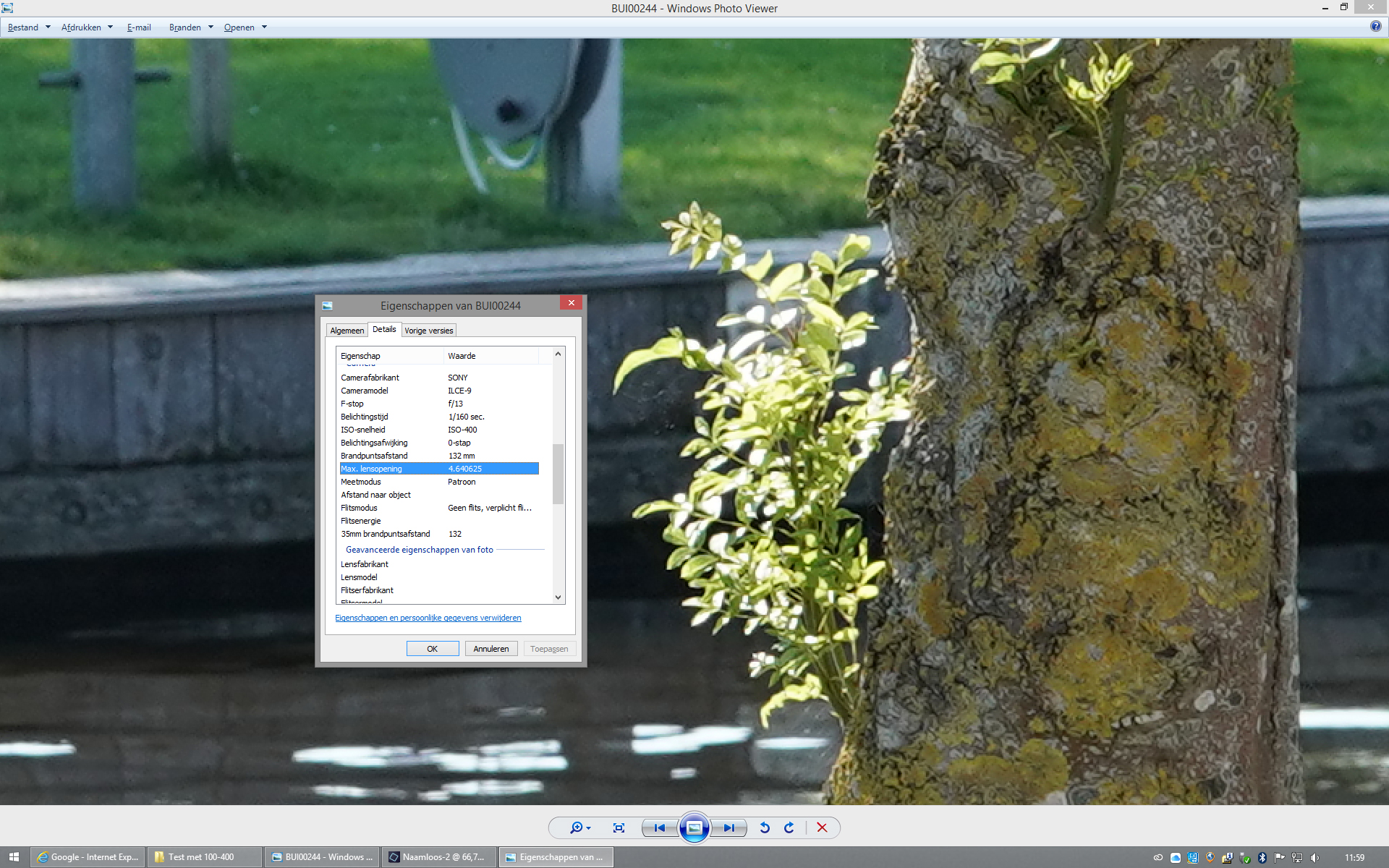This screenshot has width=1389, height=868.
Task: Open the help icon
Action: click(x=1375, y=26)
